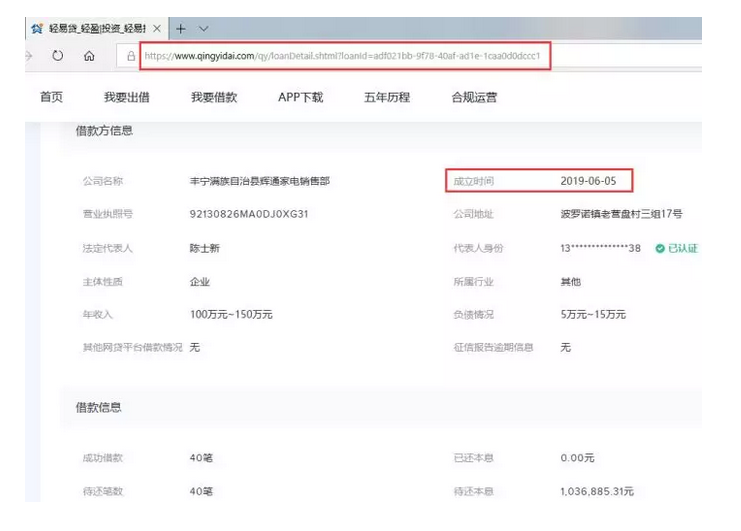
Task: Expand the tab list chevron
Action: (x=203, y=29)
